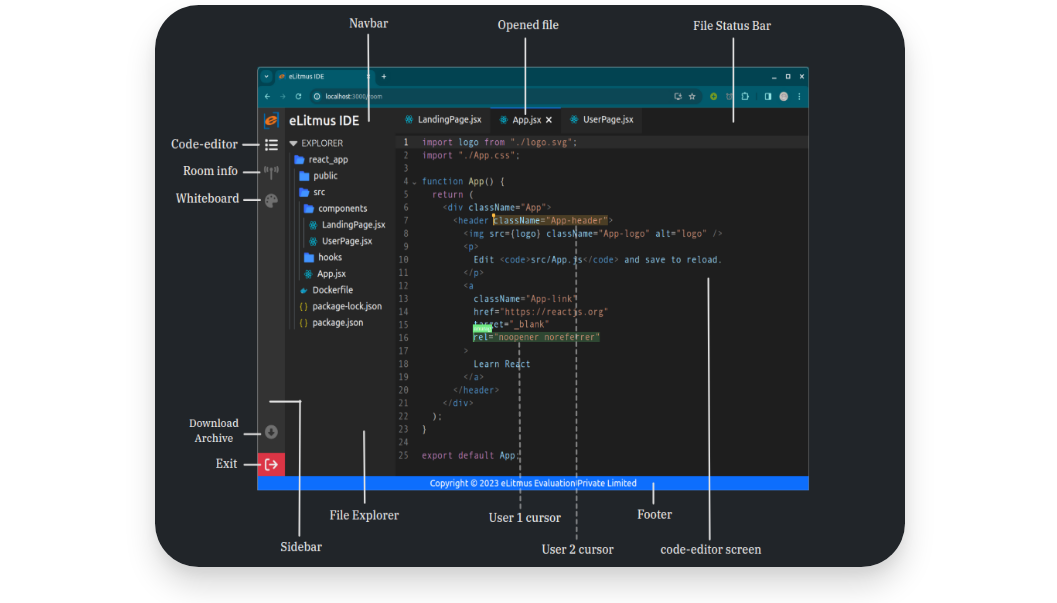1057x603 pixels.
Task: Open the browser extensions puzzle icon
Action: coord(747,97)
